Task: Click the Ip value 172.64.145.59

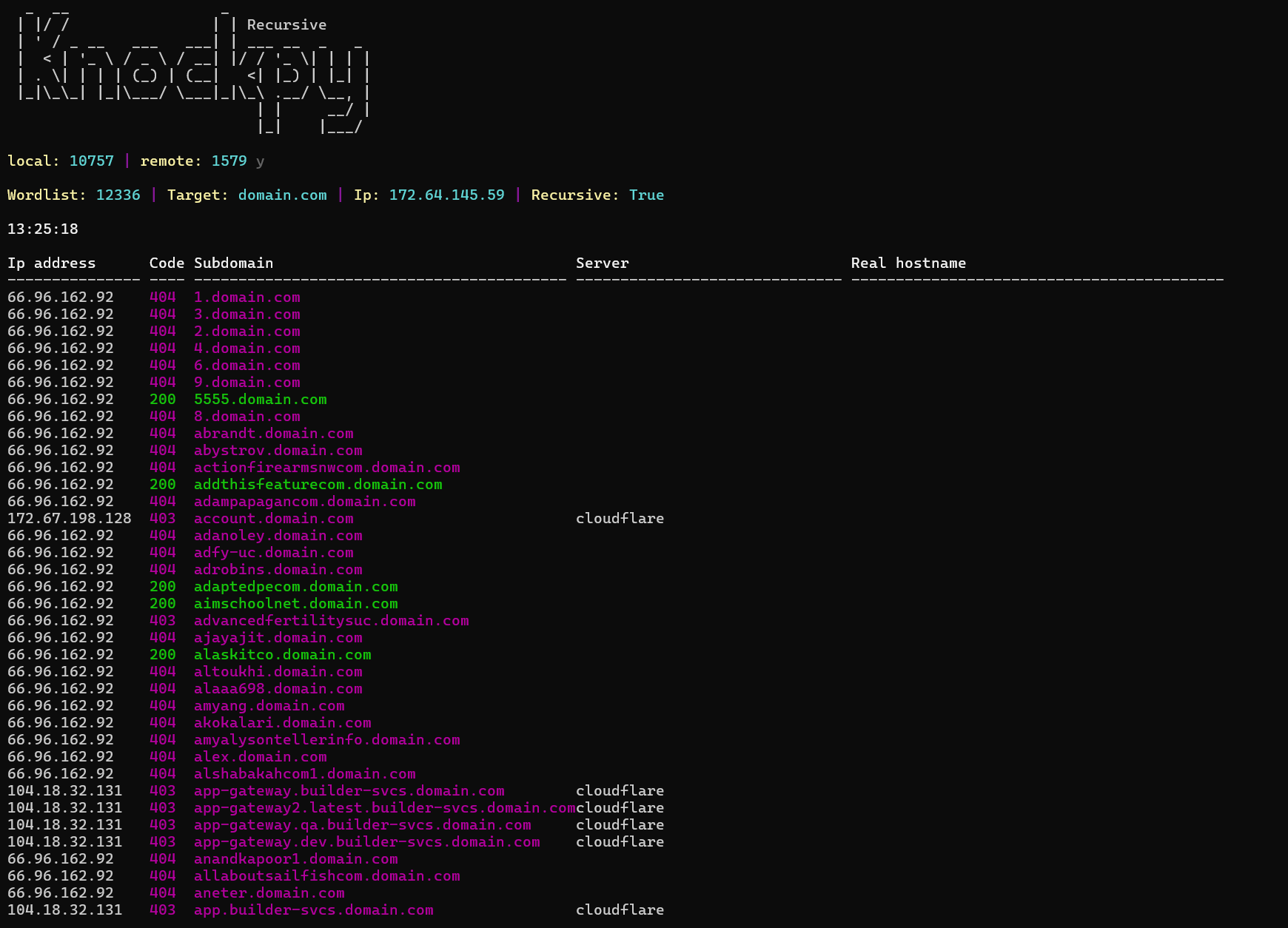Action: [x=447, y=195]
